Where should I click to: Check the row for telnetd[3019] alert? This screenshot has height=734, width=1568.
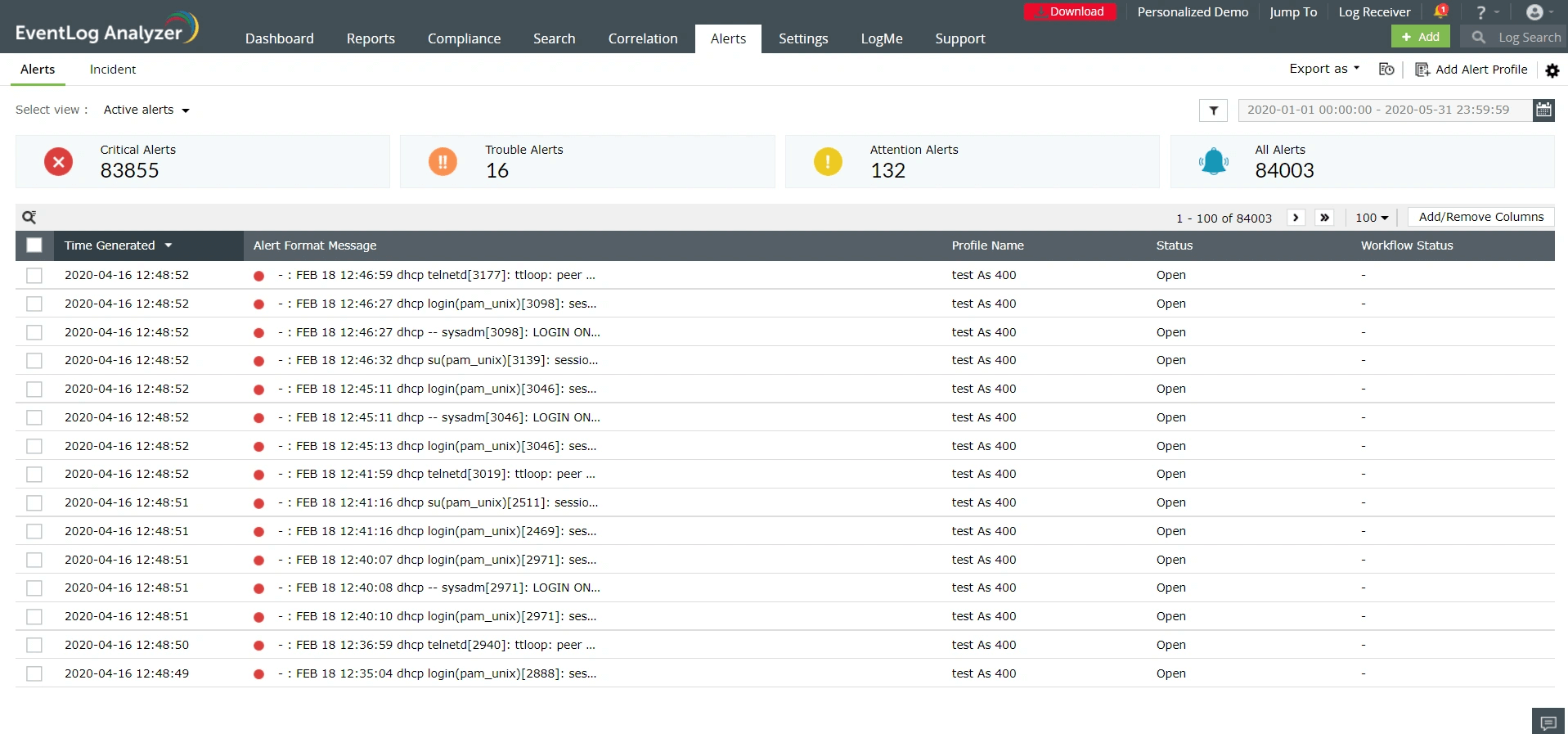[x=34, y=475]
